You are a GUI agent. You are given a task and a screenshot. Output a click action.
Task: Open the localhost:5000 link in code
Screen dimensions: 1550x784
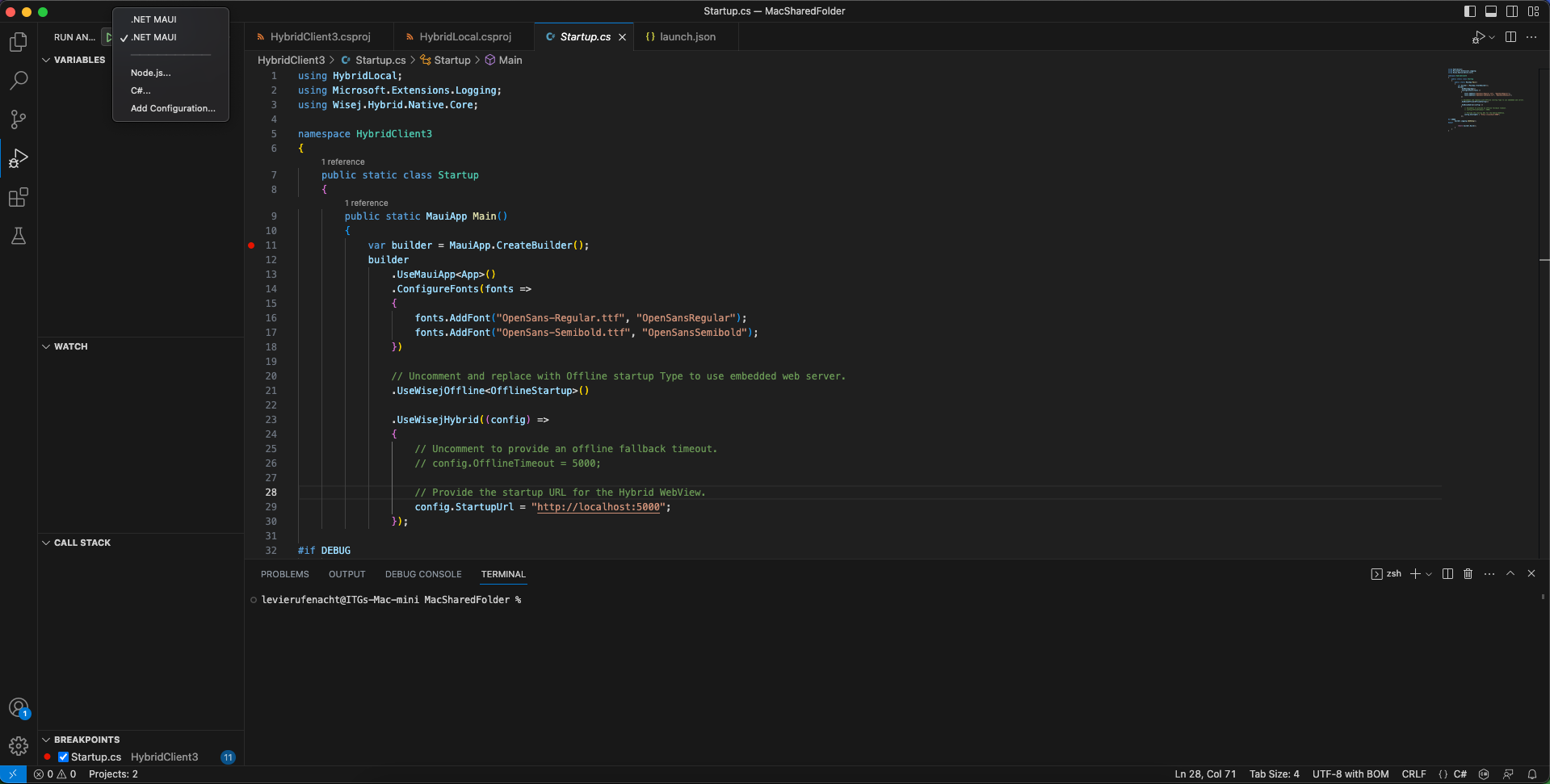(599, 507)
